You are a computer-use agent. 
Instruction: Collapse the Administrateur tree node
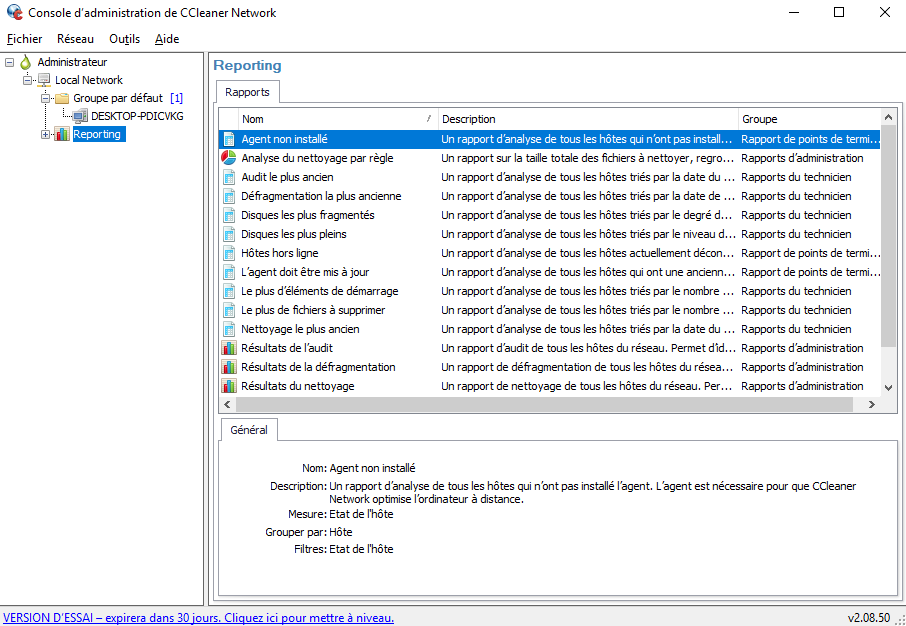point(9,62)
